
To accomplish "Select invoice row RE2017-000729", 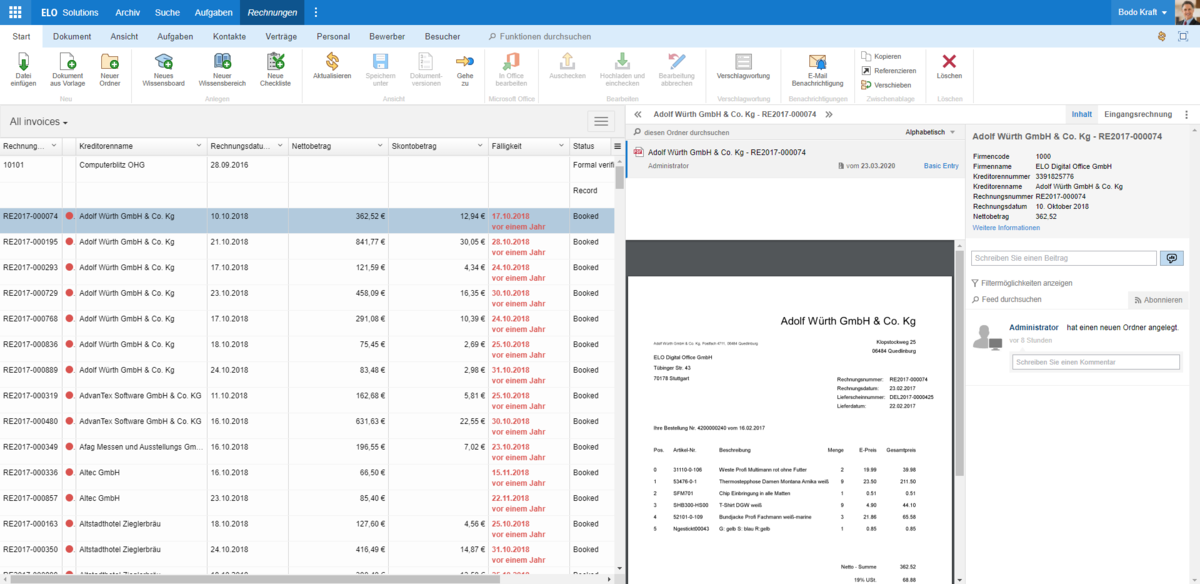I will pos(306,298).
